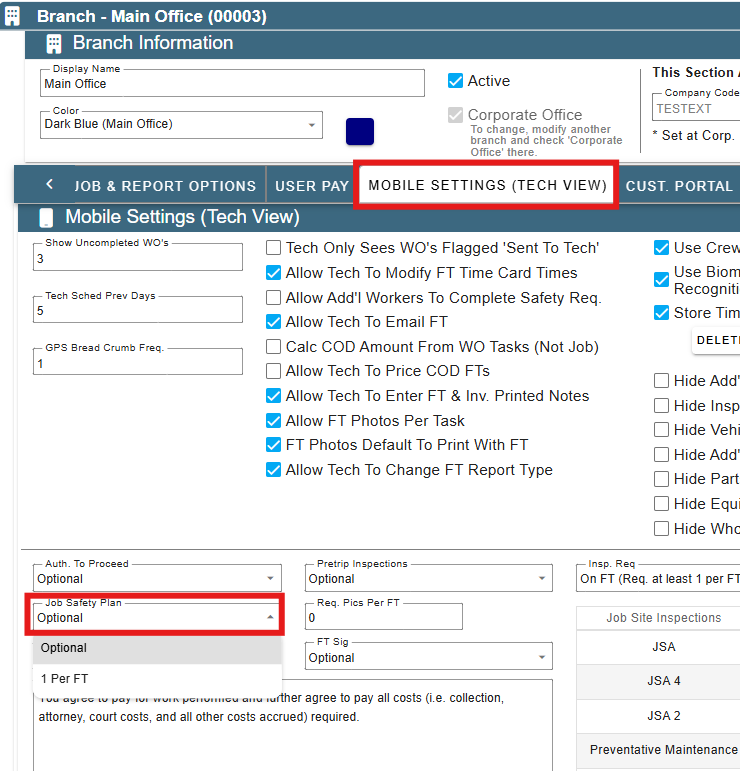The image size is (740, 771).
Task: Click the Show Uncompleted WO's field
Action: coord(138,257)
